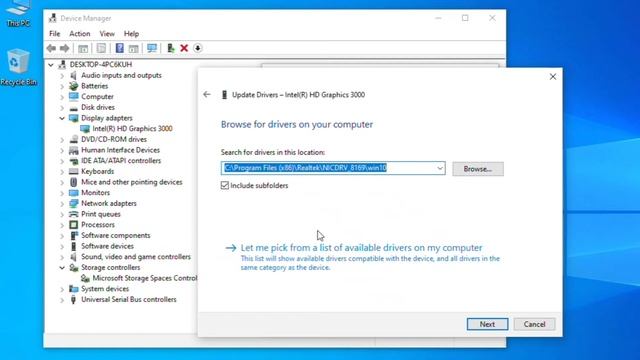Expand the IDE ATA/ATAPI controllers node
The image size is (640, 360).
coord(62,161)
